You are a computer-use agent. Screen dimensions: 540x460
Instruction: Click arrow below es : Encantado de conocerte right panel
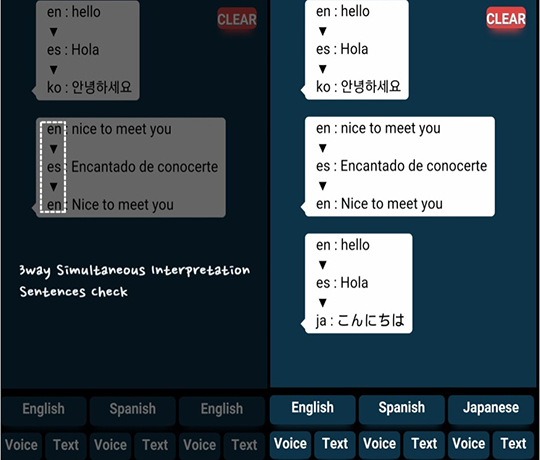tap(322, 186)
